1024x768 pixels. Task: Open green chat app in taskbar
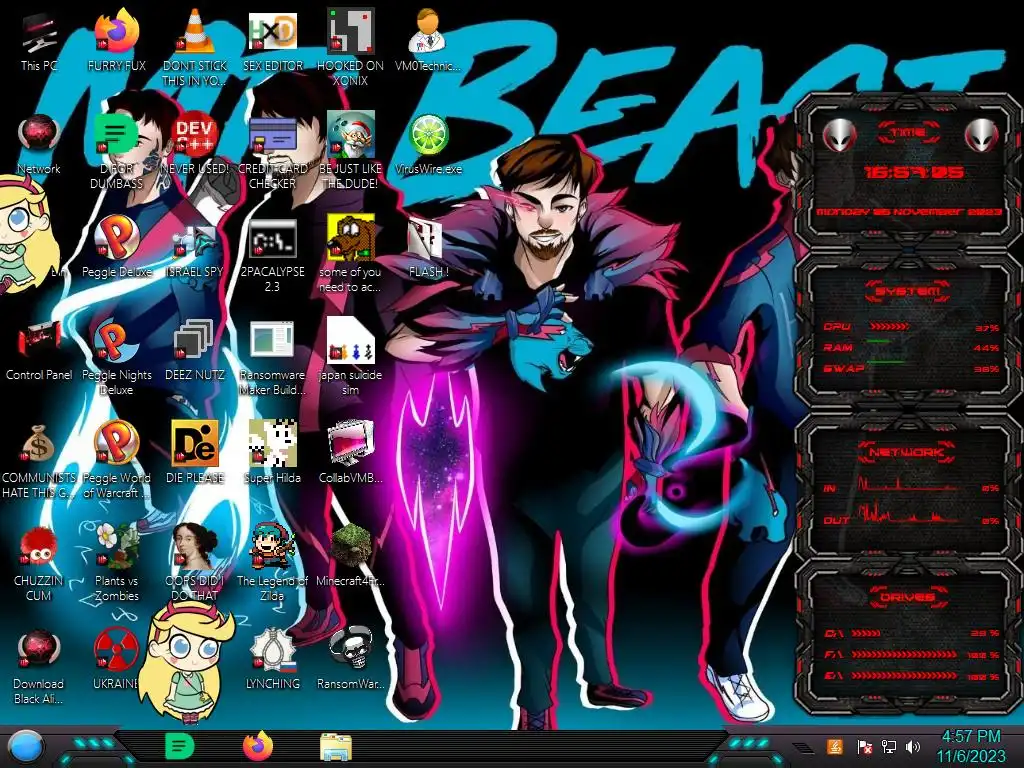click(180, 746)
